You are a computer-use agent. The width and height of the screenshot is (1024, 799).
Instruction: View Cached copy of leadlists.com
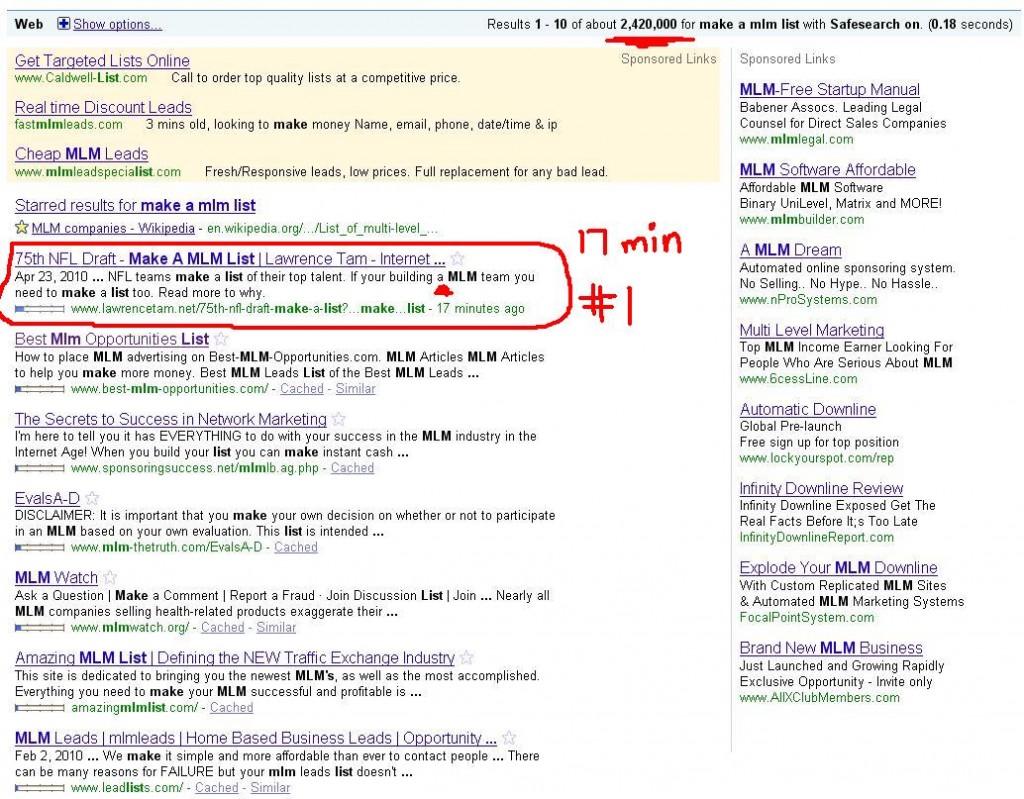217,788
